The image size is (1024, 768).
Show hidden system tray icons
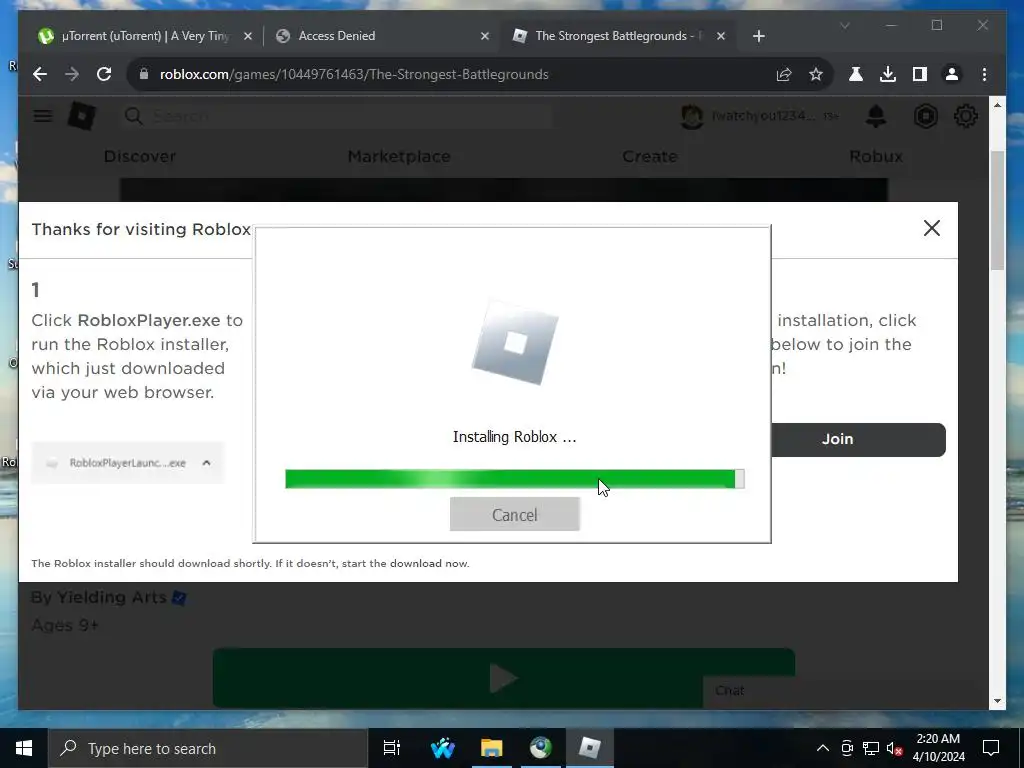click(x=823, y=748)
